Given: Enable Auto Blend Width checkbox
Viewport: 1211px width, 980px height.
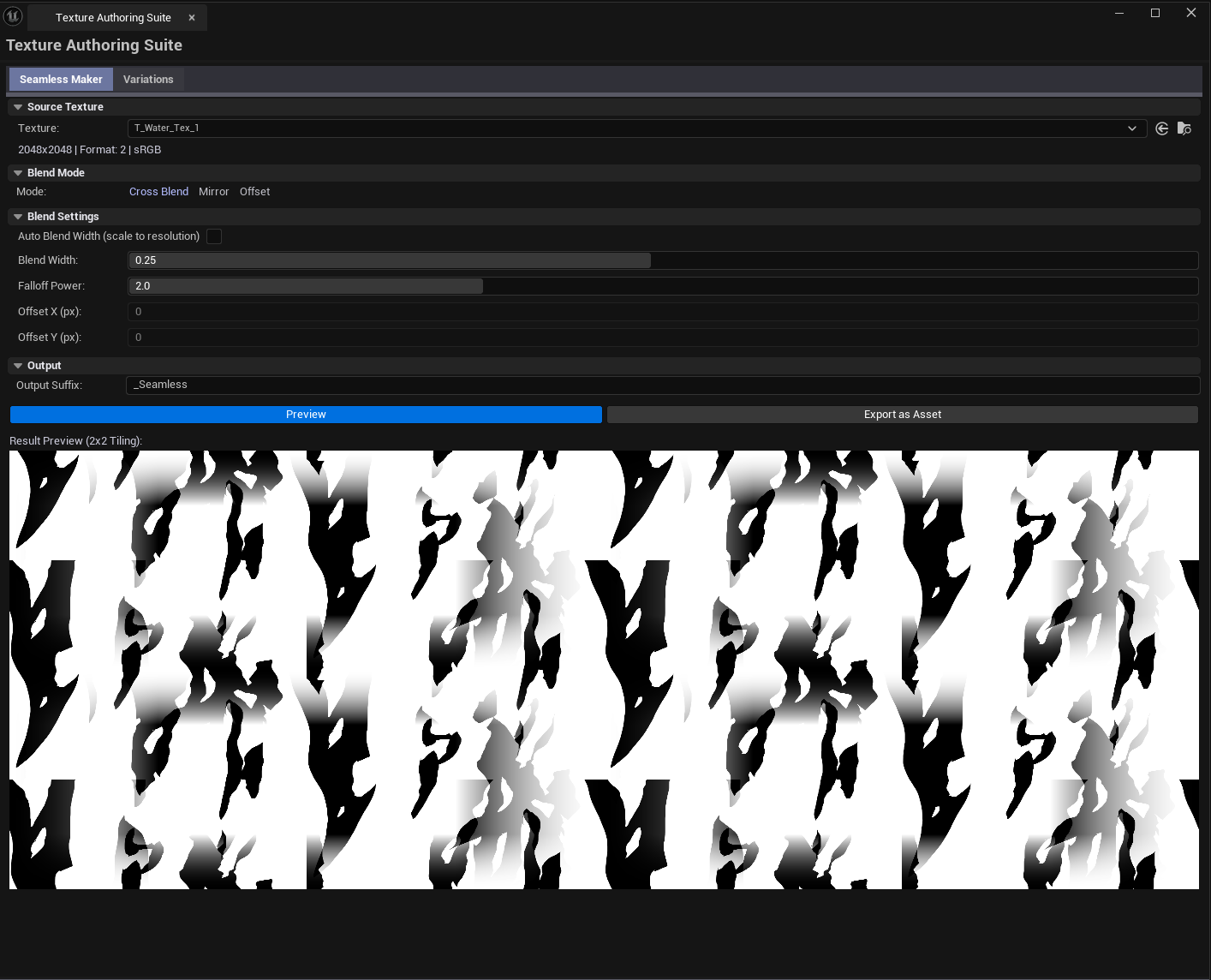Looking at the screenshot, I should click(x=214, y=236).
